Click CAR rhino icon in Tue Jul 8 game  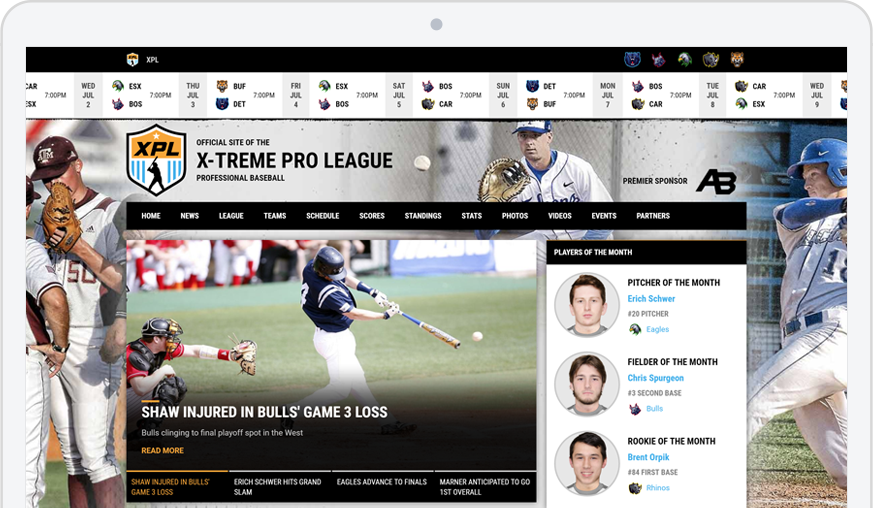point(741,86)
